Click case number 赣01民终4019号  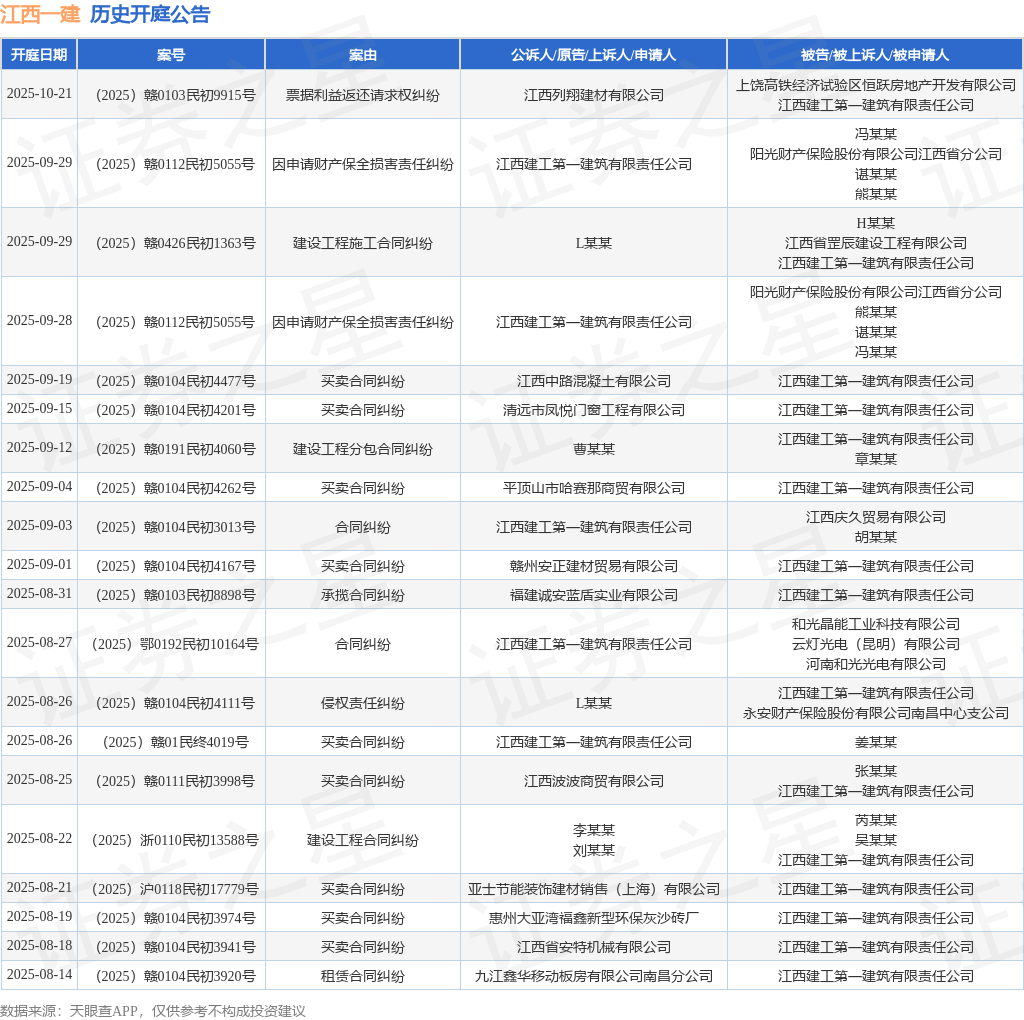coord(176,742)
